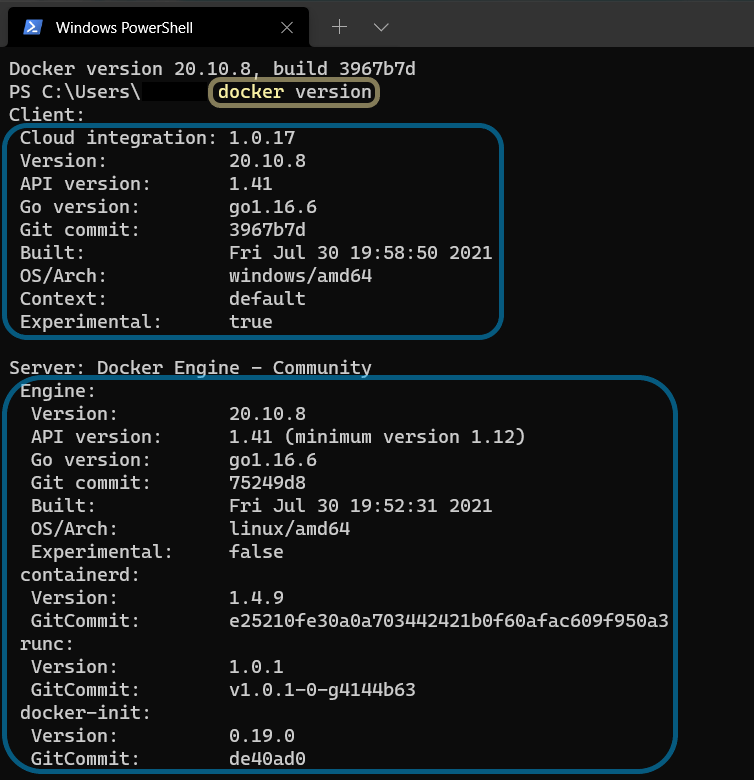Click the 'linux/amd64' OS/Arch value
The width and height of the screenshot is (754, 780).
click(289, 529)
